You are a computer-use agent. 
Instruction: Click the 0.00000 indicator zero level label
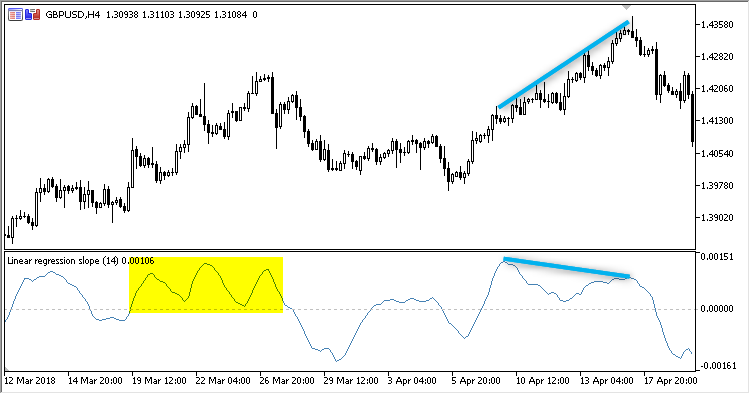tap(717, 309)
